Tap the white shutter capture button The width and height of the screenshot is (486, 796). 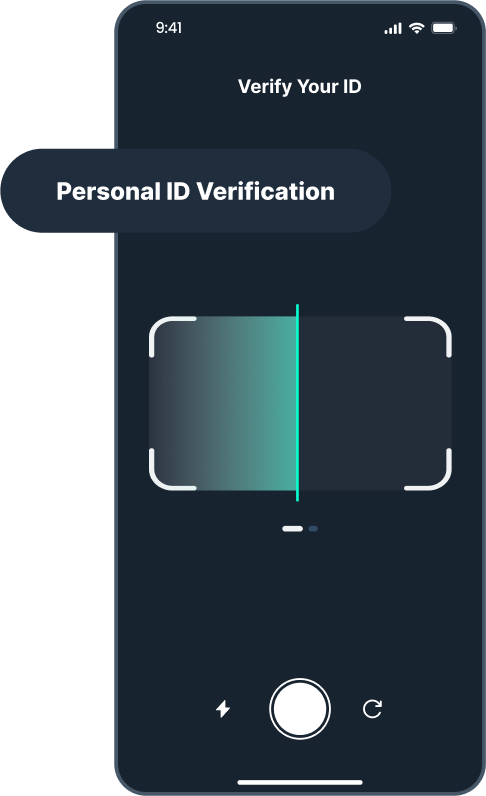click(300, 709)
